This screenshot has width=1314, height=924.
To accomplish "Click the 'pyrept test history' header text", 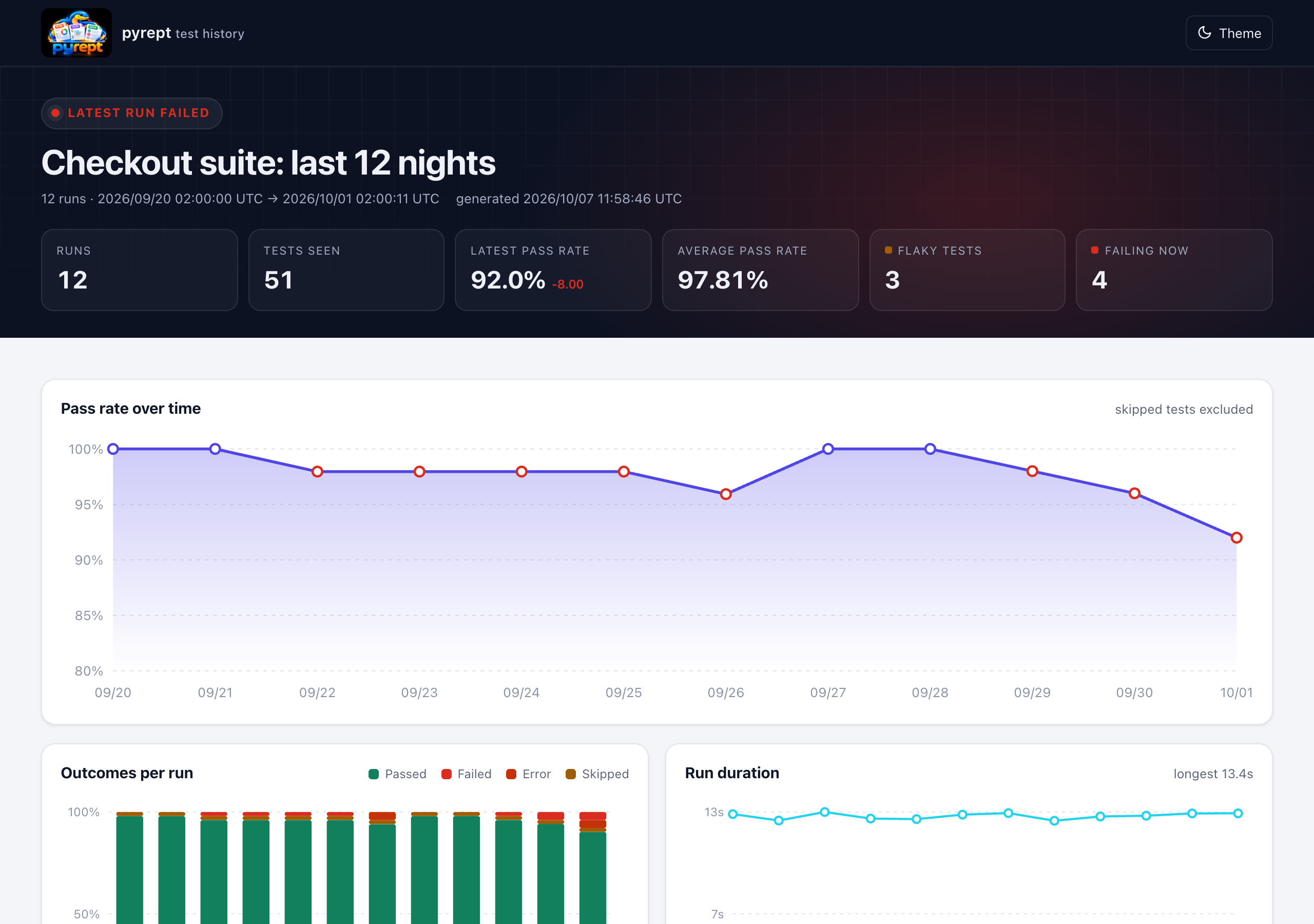I will (183, 33).
